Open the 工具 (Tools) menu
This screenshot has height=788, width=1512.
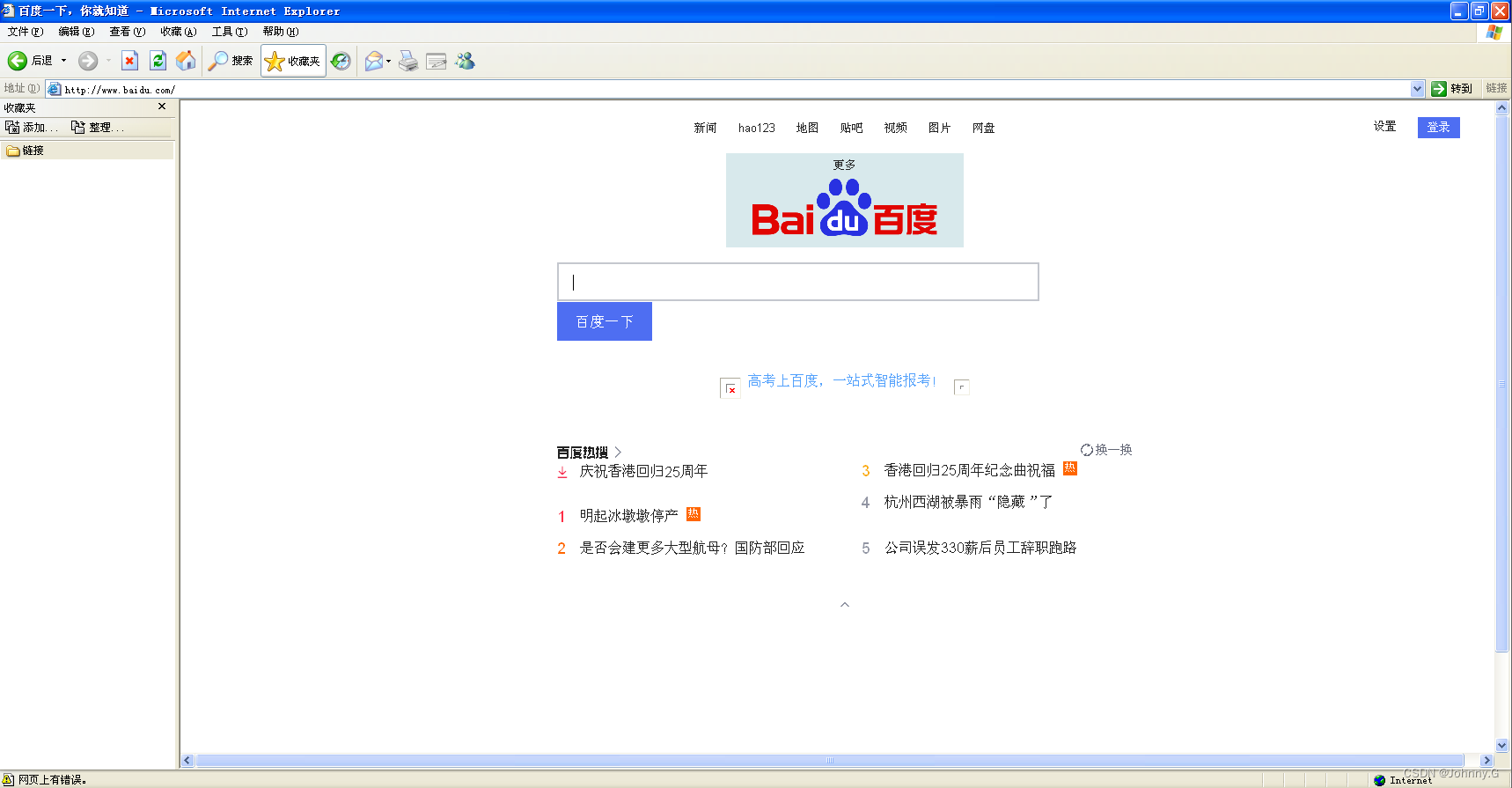click(x=229, y=32)
